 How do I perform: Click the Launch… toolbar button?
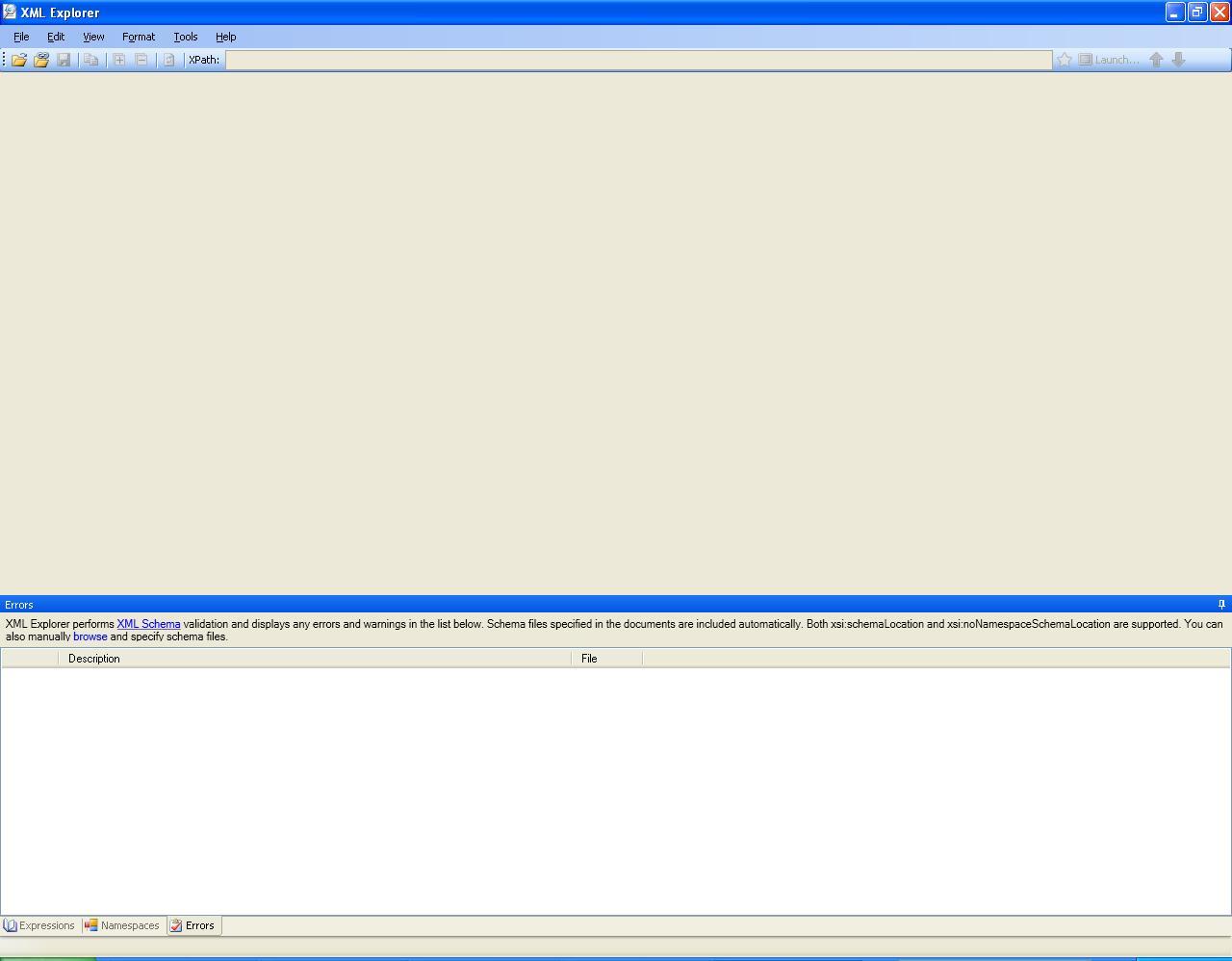coord(1109,60)
